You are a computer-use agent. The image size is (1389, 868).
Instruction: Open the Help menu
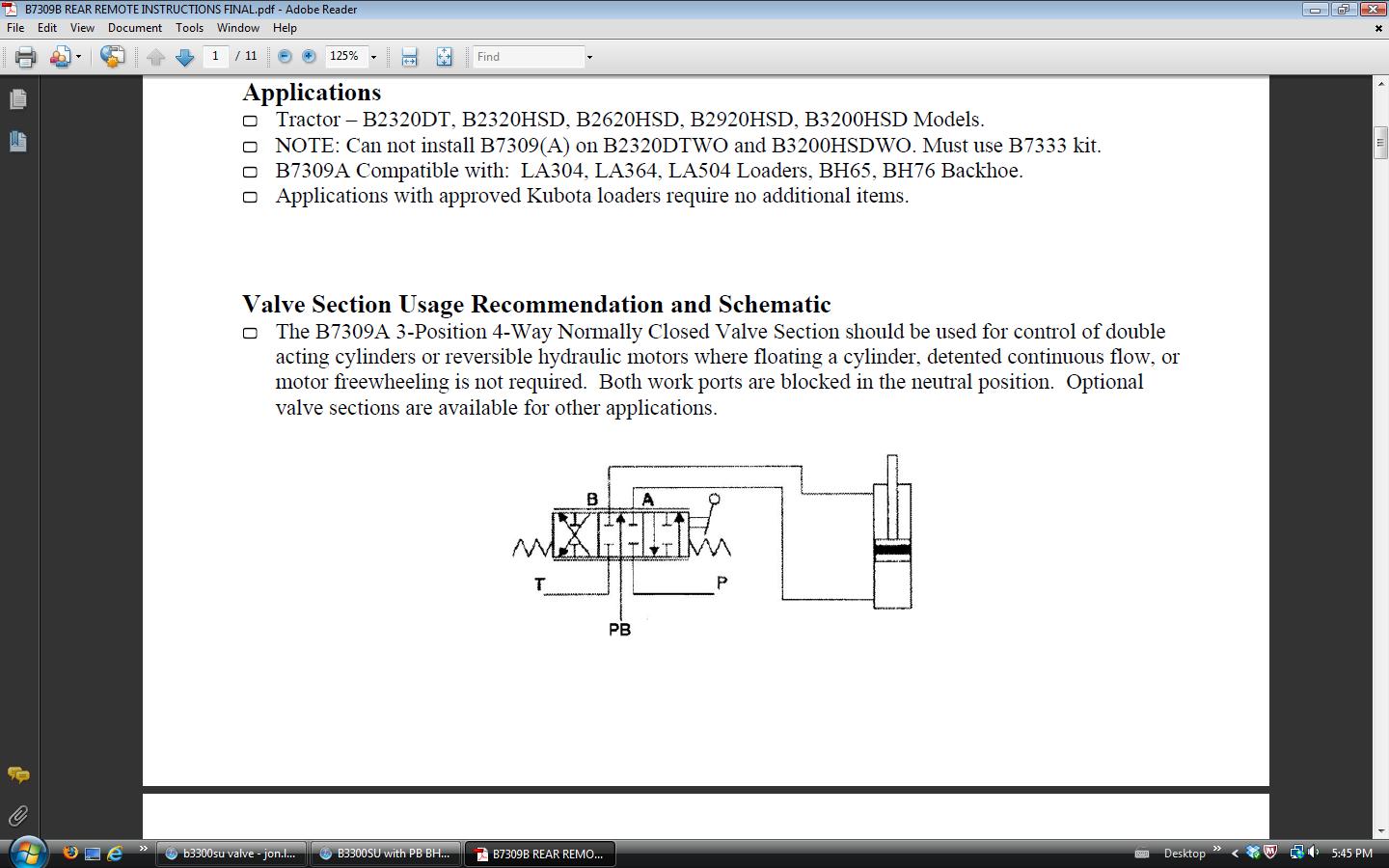point(285,28)
